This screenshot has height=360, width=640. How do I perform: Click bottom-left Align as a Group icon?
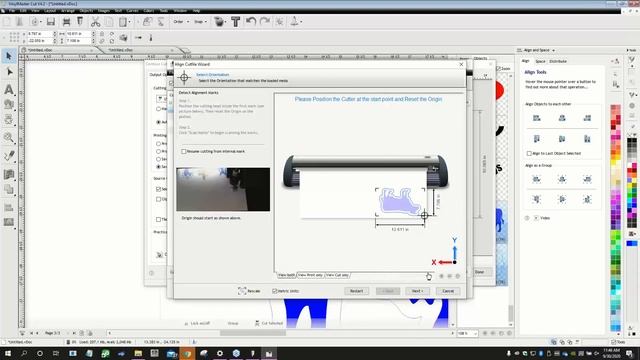pos(536,199)
